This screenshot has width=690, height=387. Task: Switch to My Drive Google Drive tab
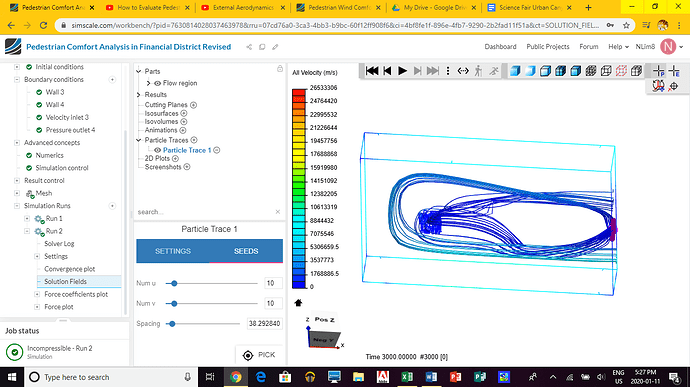pos(435,7)
